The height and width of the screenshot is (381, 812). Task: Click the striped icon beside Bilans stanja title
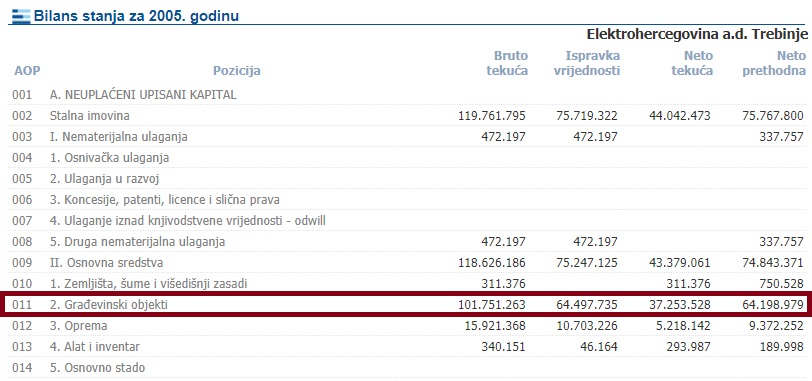20,16
